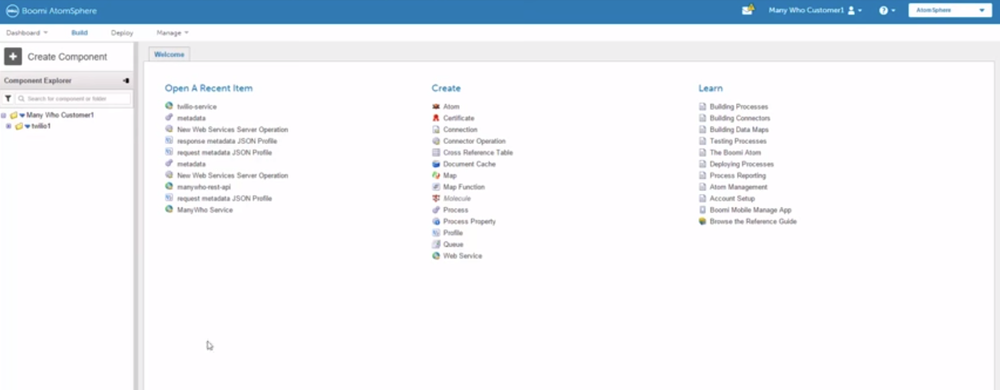Open the Deploying Processes link
This screenshot has height=390, width=1000.
742,164
